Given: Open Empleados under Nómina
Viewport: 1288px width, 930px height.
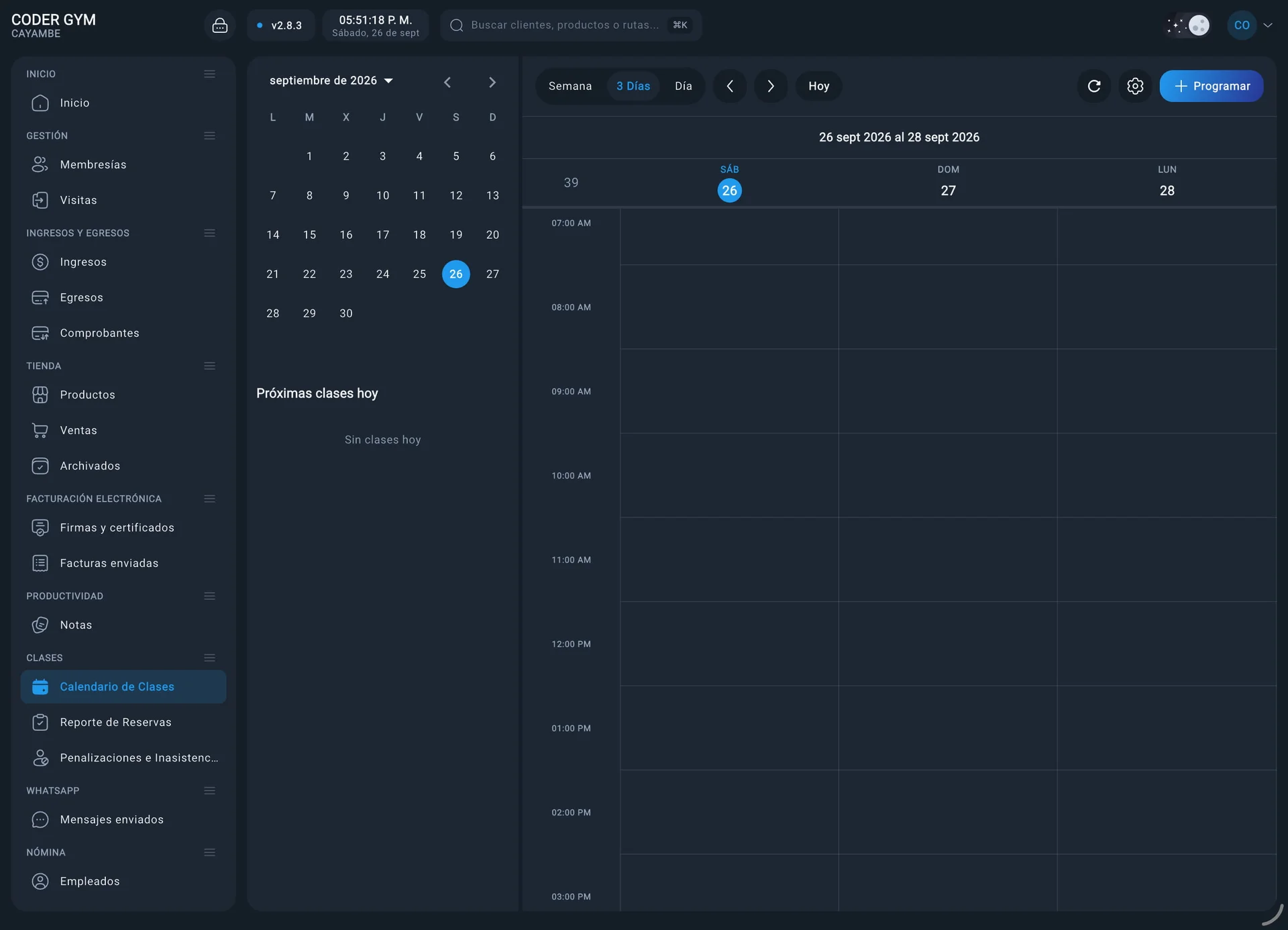Looking at the screenshot, I should (123, 881).
